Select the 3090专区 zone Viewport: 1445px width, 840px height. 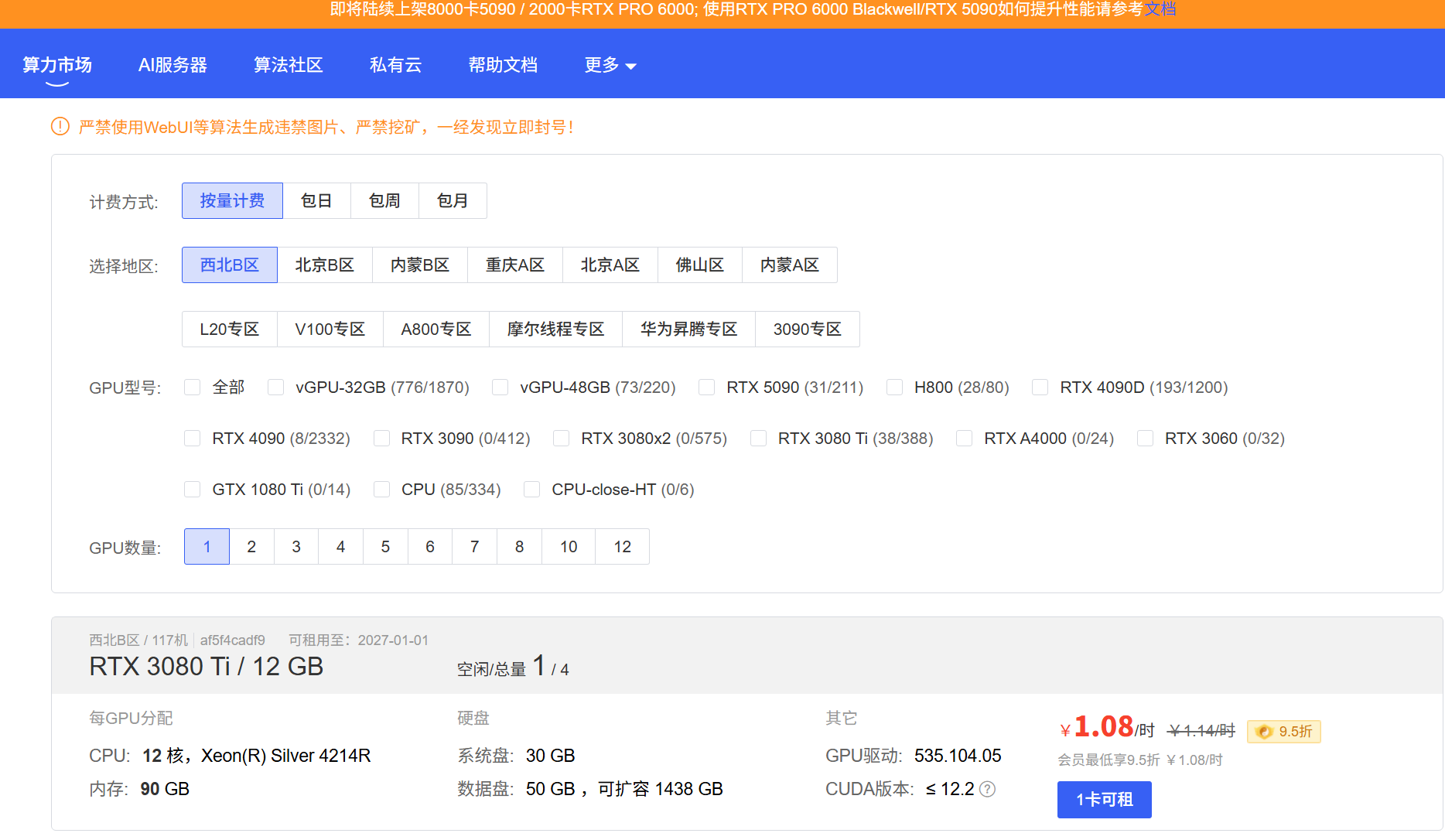pyautogui.click(x=808, y=330)
